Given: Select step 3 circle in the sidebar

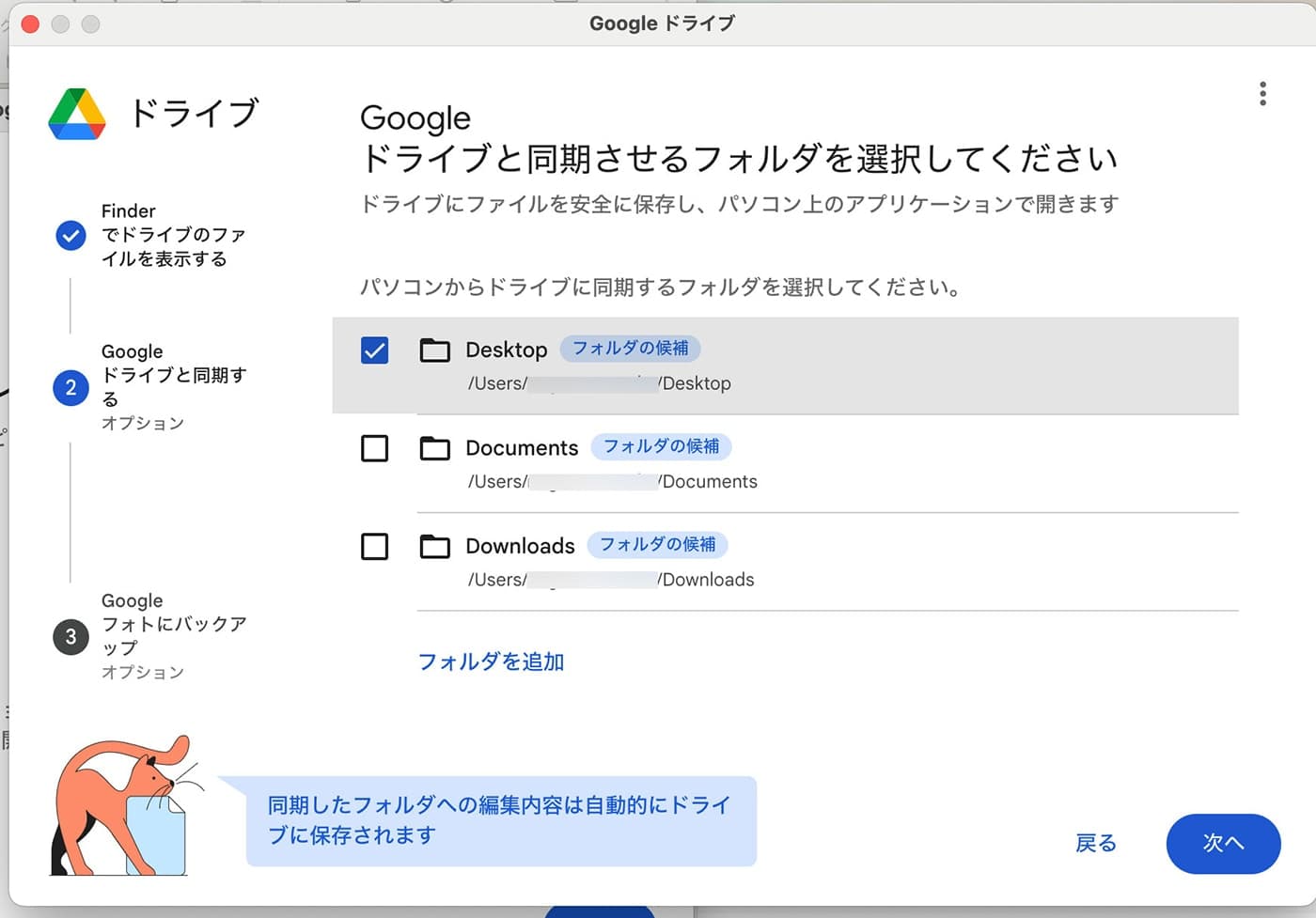Looking at the screenshot, I should tap(70, 636).
